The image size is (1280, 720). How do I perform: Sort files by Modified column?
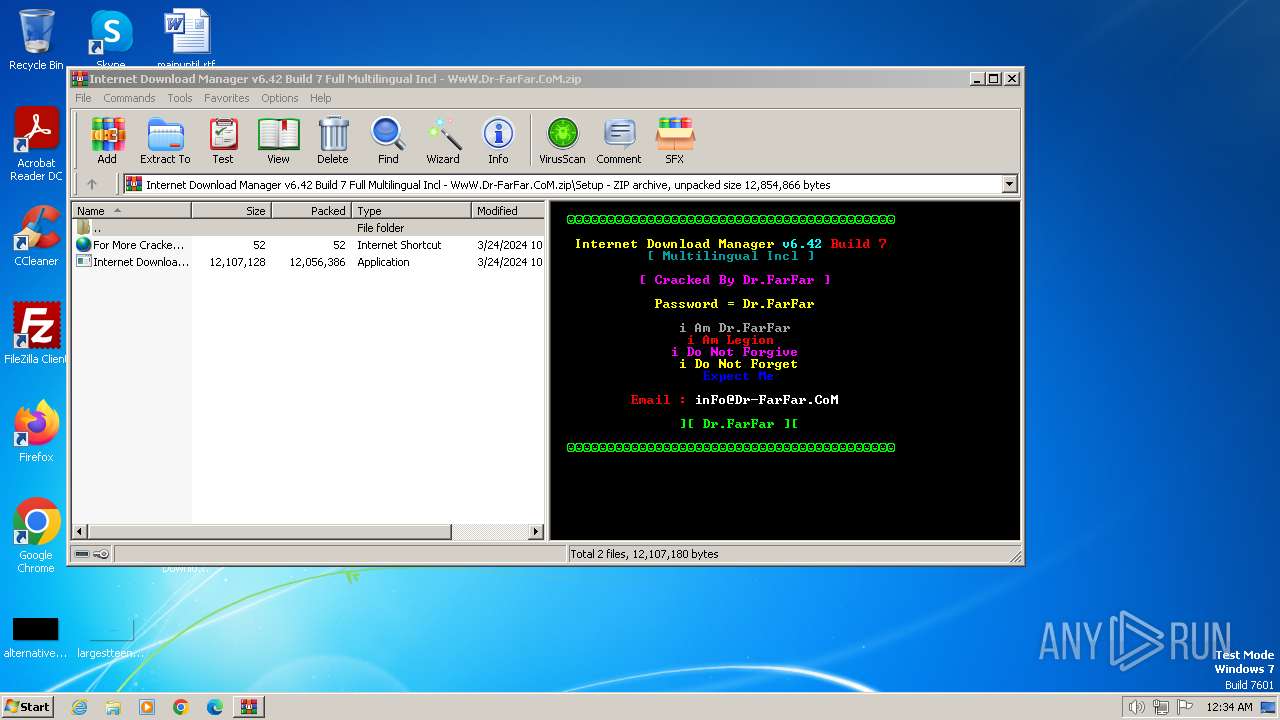click(508, 211)
